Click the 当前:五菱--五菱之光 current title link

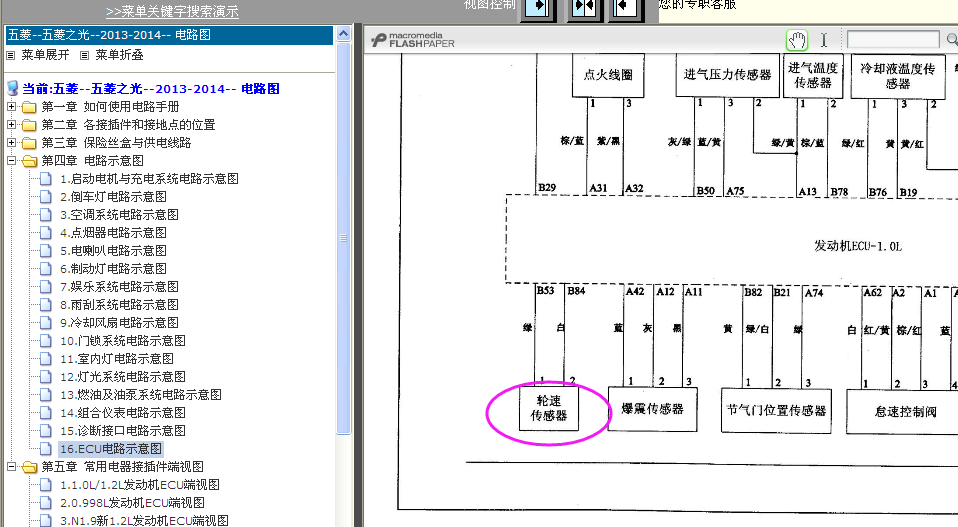click(151, 89)
